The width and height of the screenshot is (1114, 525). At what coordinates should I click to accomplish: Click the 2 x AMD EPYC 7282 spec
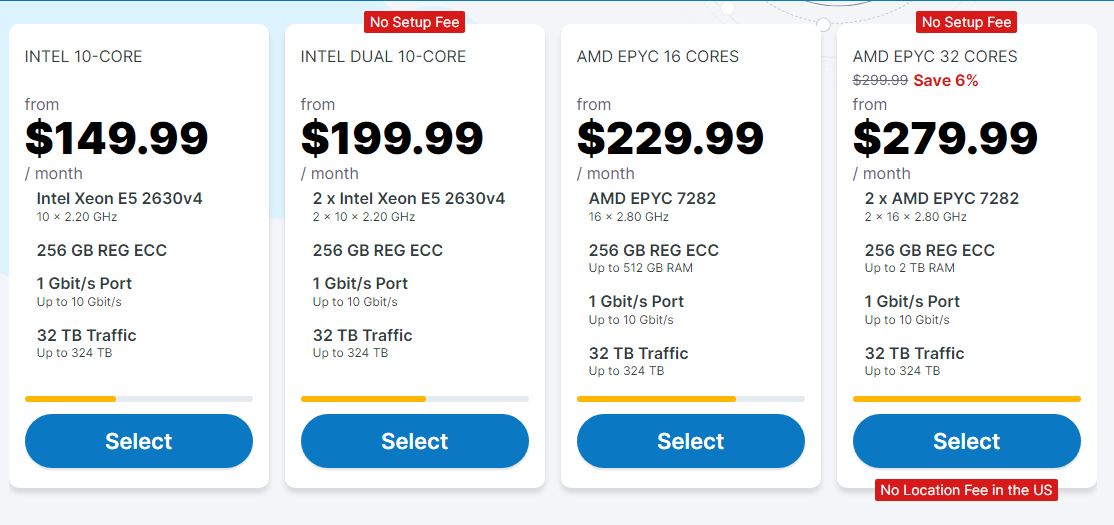(941, 198)
